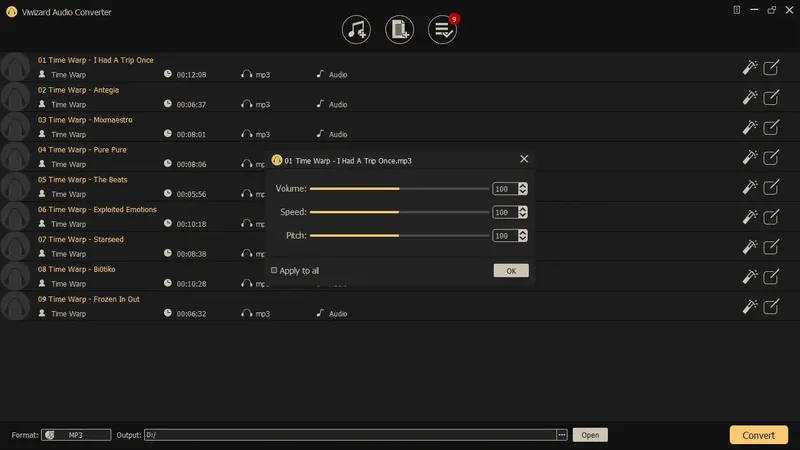Open effects wand for 03 Mixmaestro
Image resolution: width=800 pixels, height=450 pixels.
749,127
